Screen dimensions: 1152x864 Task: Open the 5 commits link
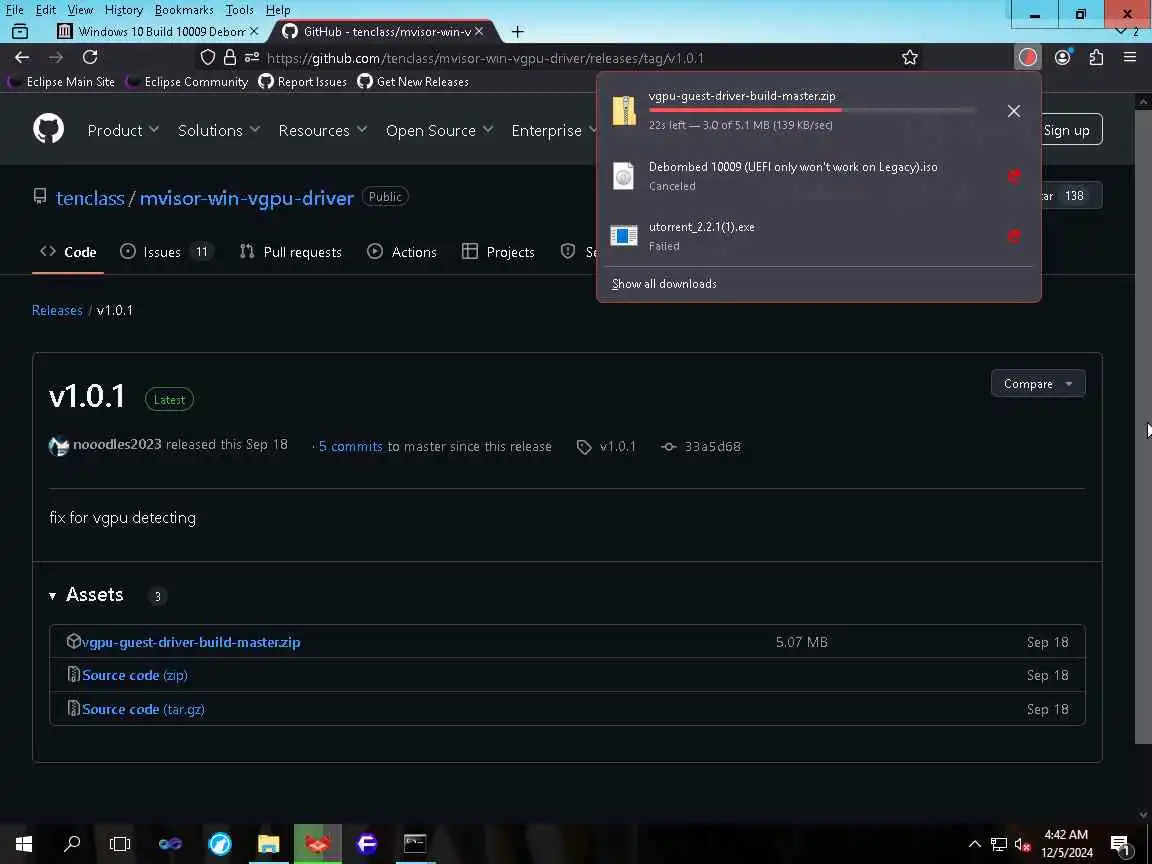tap(350, 447)
